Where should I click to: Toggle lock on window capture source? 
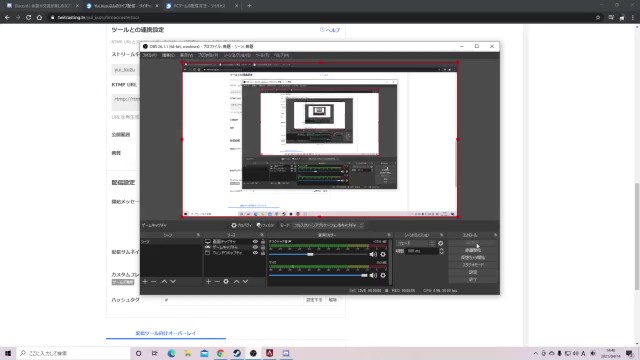(x=263, y=253)
